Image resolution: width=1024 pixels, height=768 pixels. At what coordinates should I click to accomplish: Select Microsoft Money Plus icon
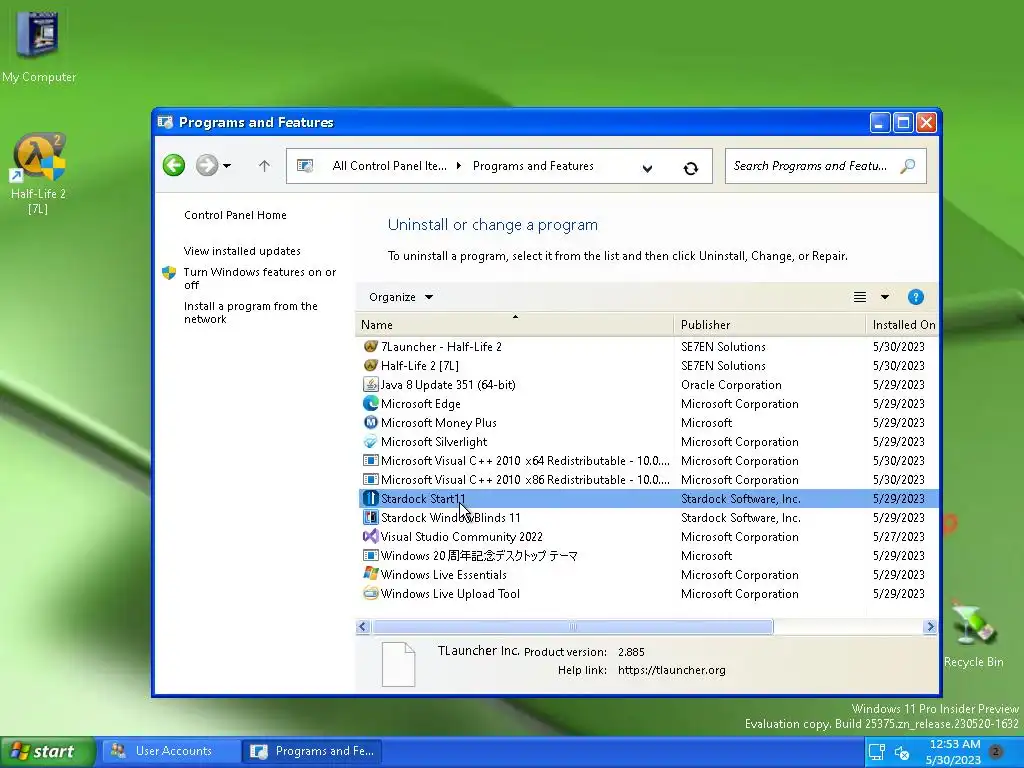[370, 422]
